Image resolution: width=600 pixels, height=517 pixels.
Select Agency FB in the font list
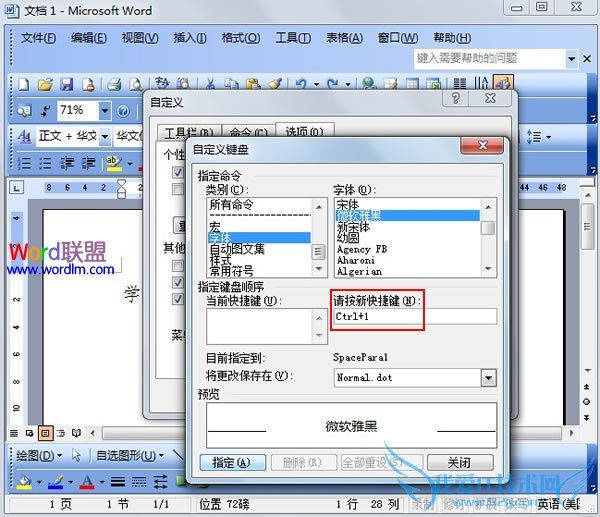pos(407,250)
